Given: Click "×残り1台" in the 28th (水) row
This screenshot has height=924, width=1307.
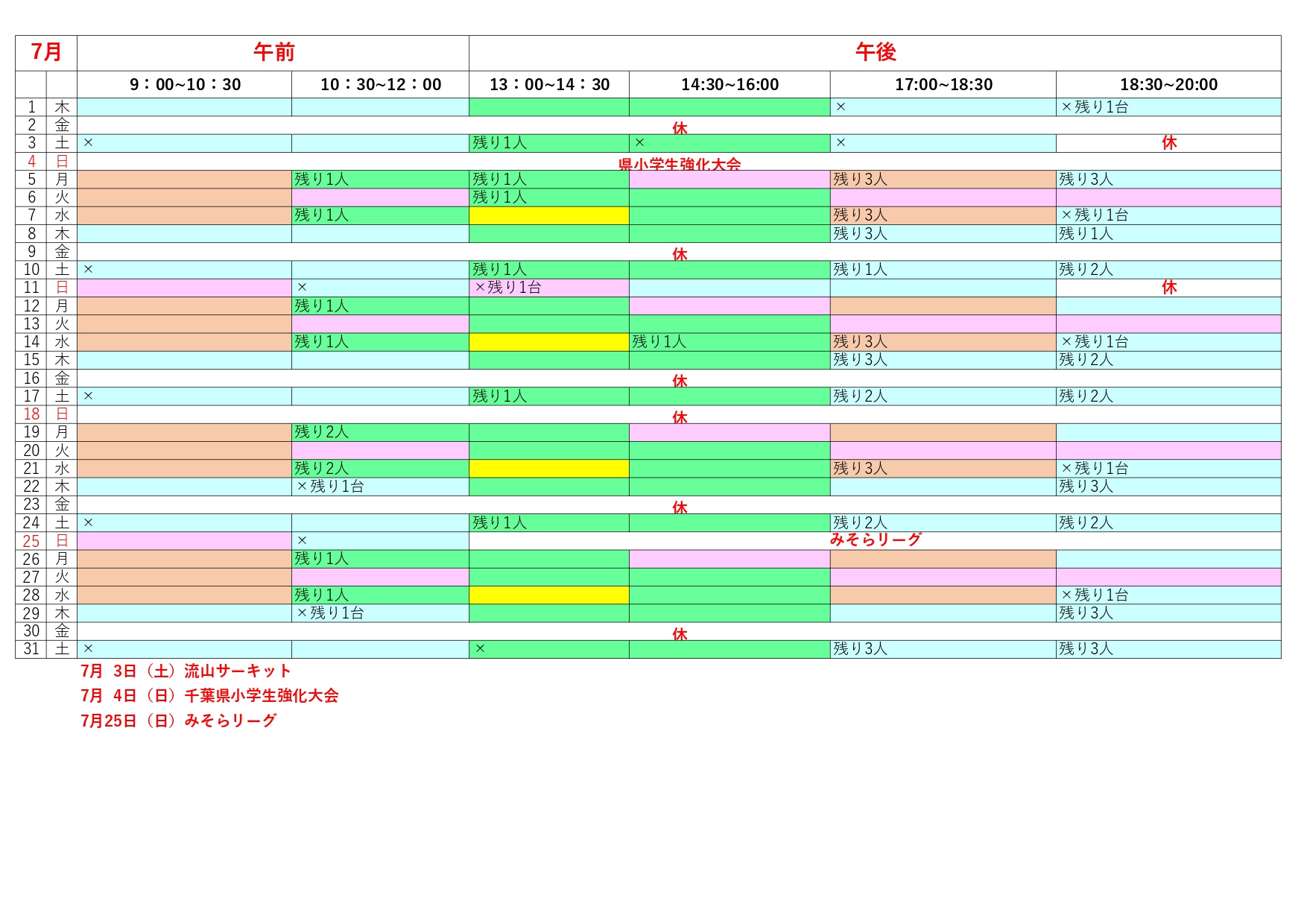Looking at the screenshot, I should [x=1095, y=595].
